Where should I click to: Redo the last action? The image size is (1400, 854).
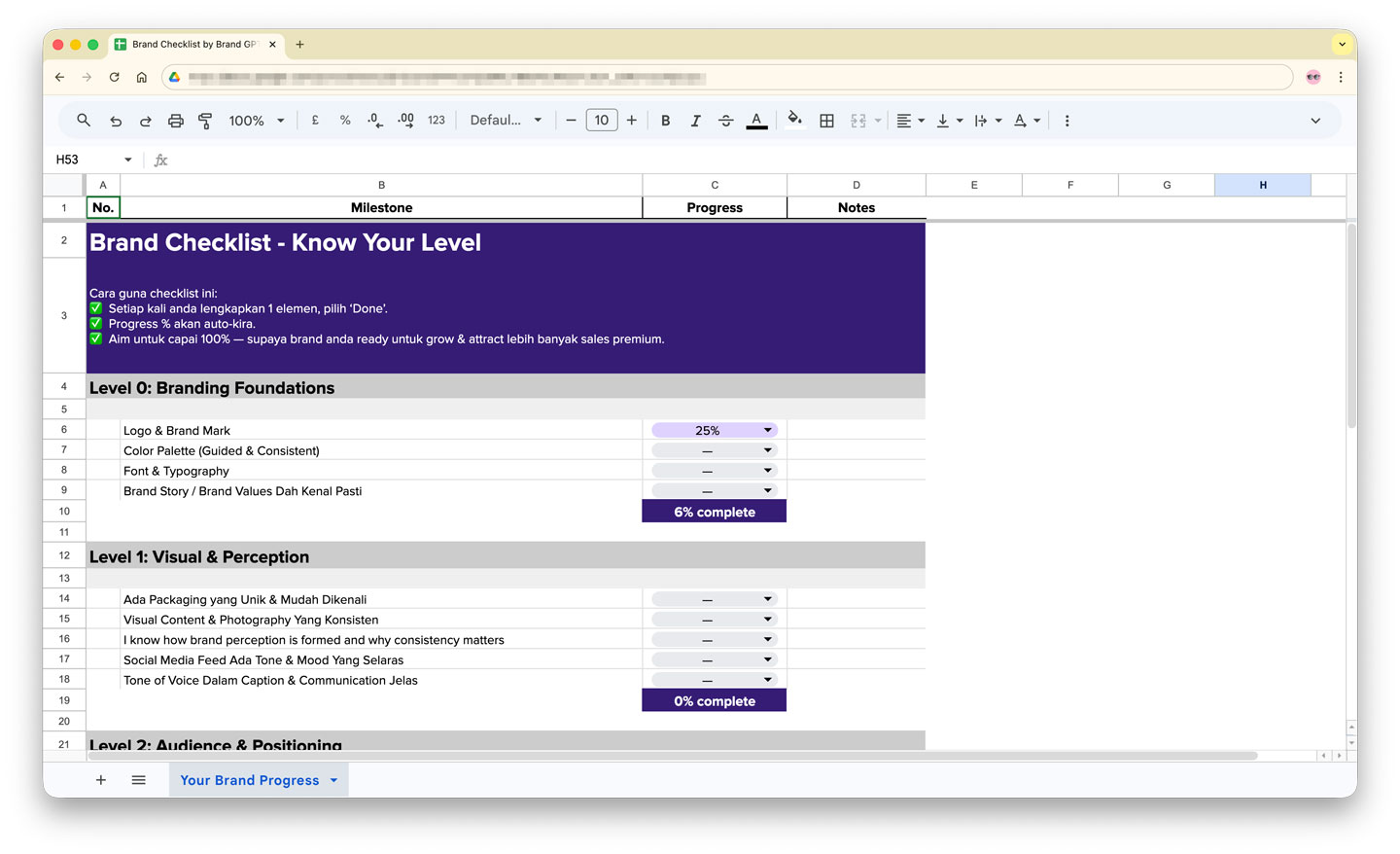click(146, 121)
